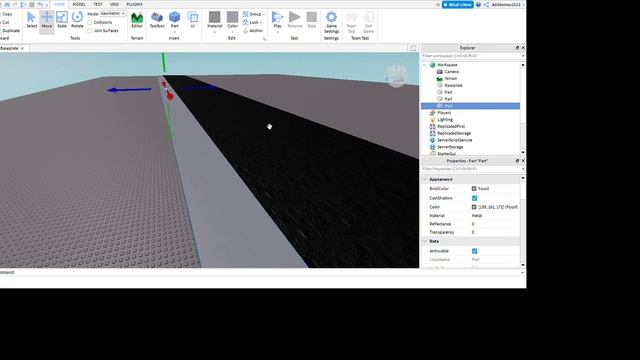Open the TEST ribbon tab

click(x=98, y=4)
